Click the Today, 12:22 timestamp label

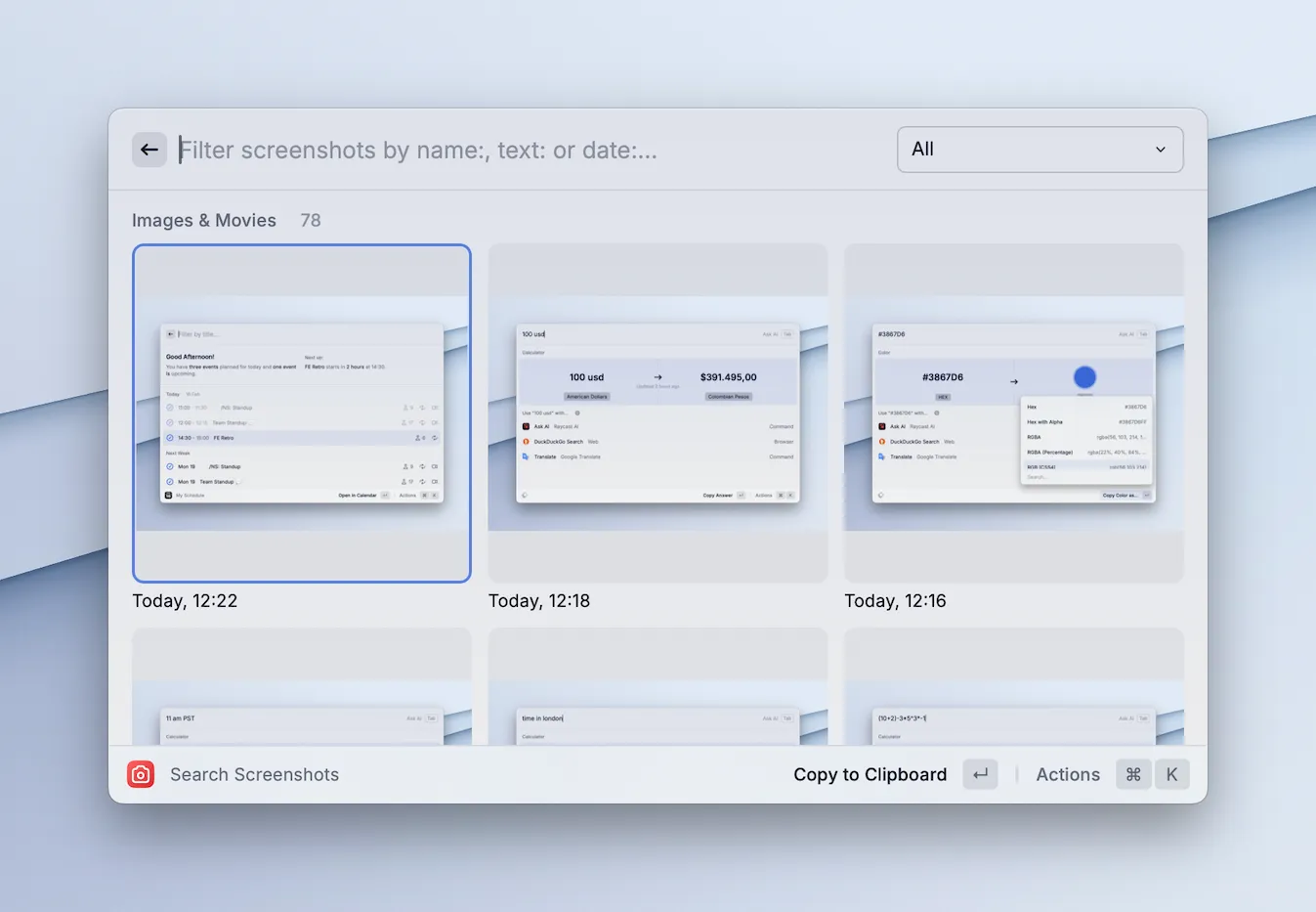click(x=185, y=600)
